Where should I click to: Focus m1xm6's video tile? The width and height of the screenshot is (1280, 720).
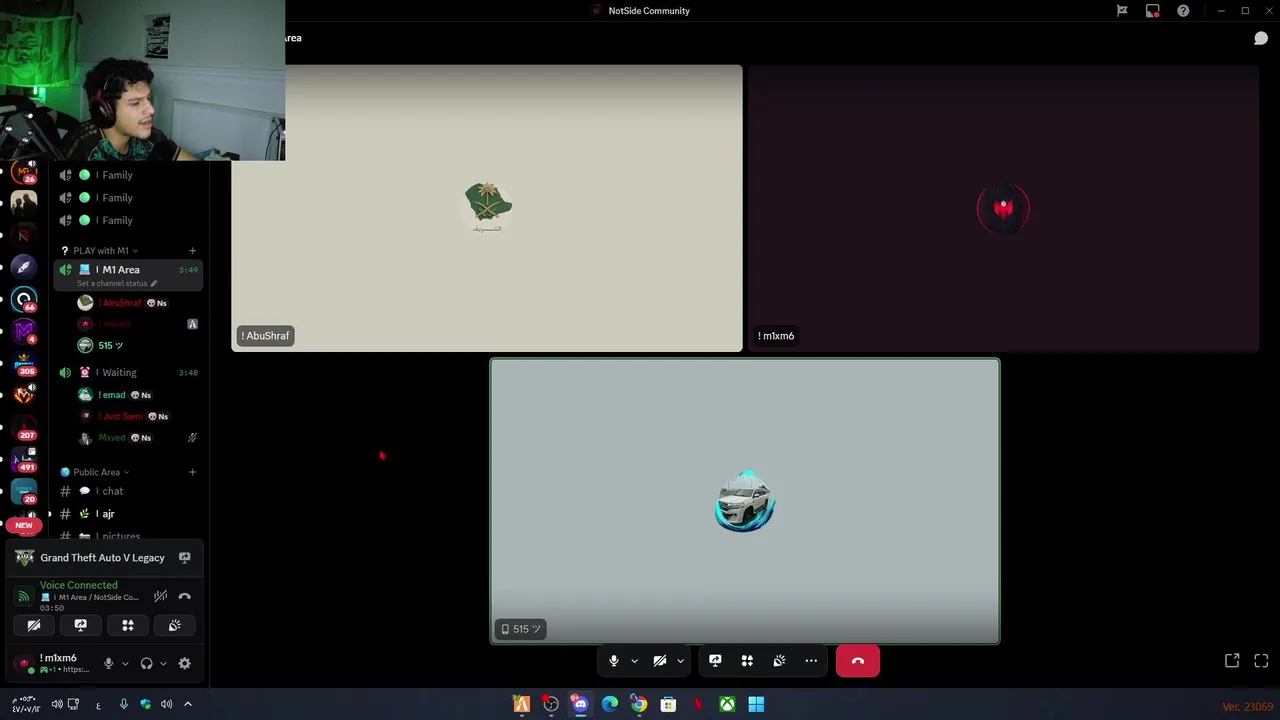point(1003,208)
